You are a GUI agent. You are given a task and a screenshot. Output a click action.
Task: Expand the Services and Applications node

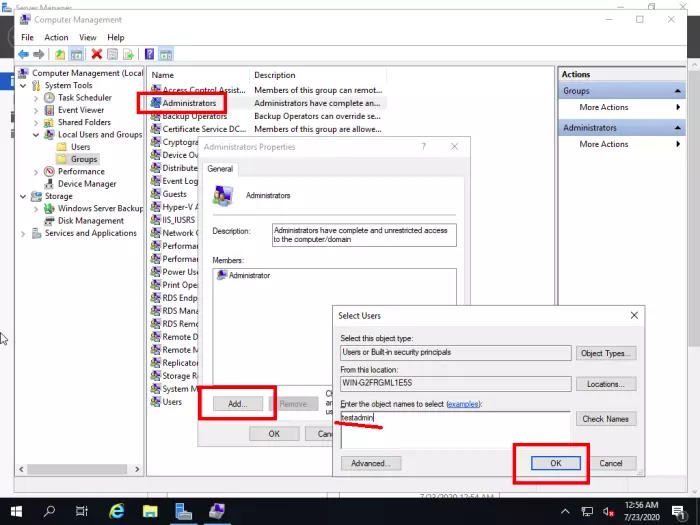click(23, 233)
